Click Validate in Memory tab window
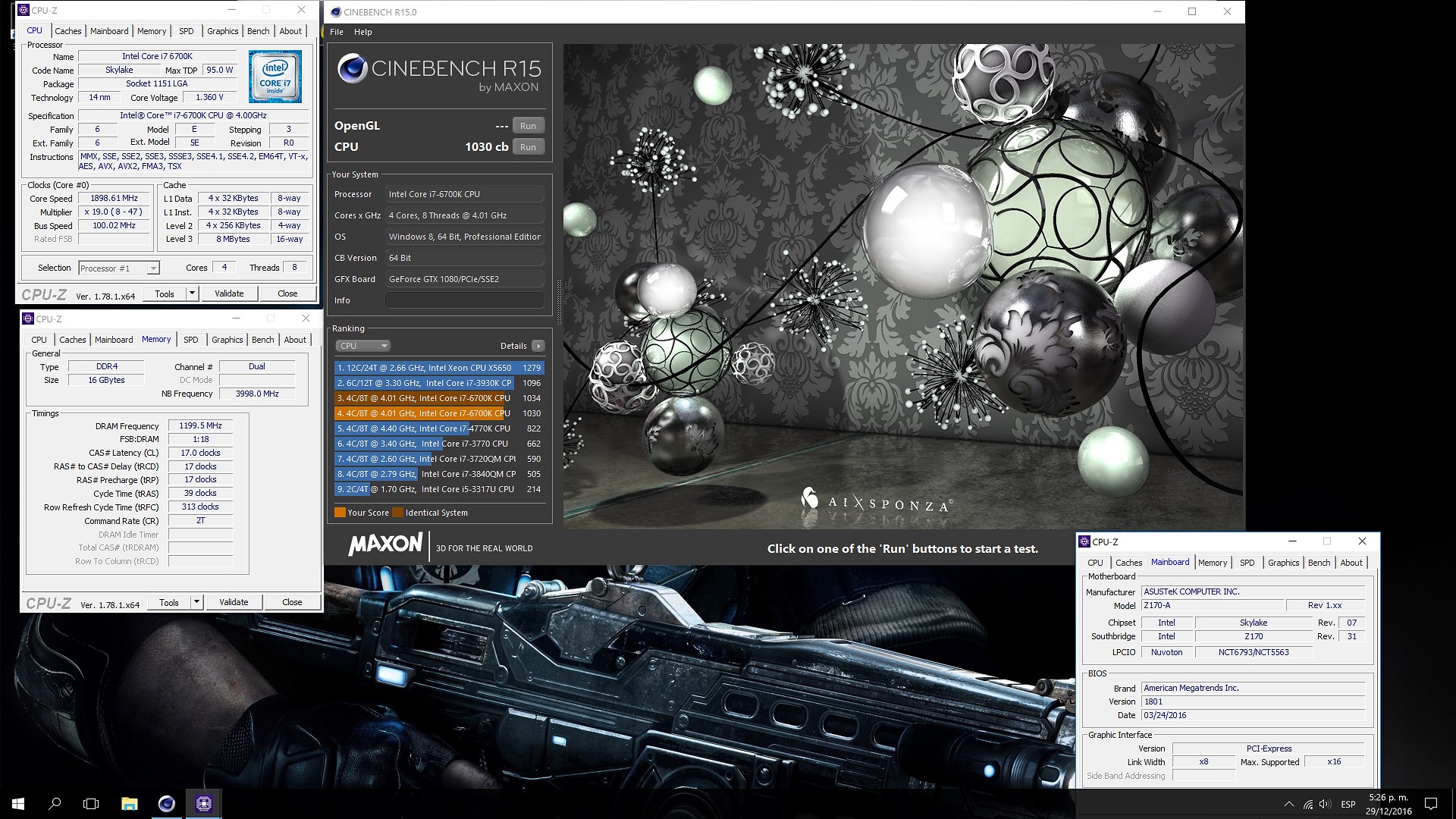Viewport: 1456px width, 819px height. 234,602
